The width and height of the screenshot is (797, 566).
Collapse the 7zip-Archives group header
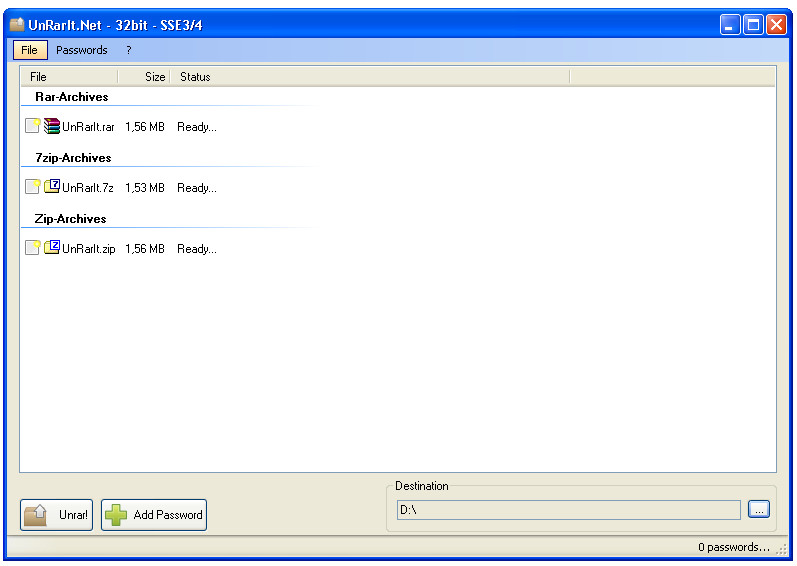[x=73, y=158]
